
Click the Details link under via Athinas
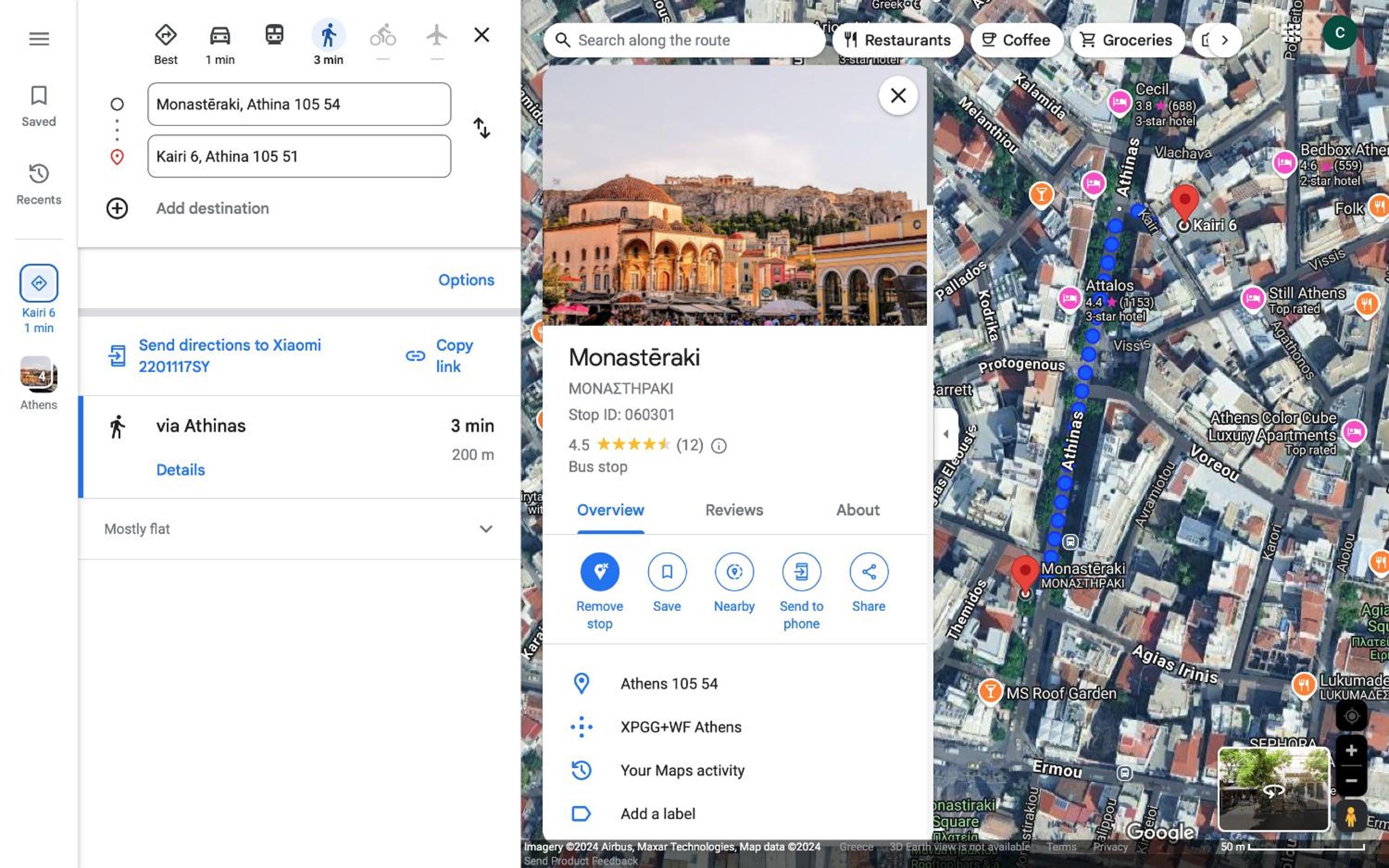pyautogui.click(x=180, y=470)
